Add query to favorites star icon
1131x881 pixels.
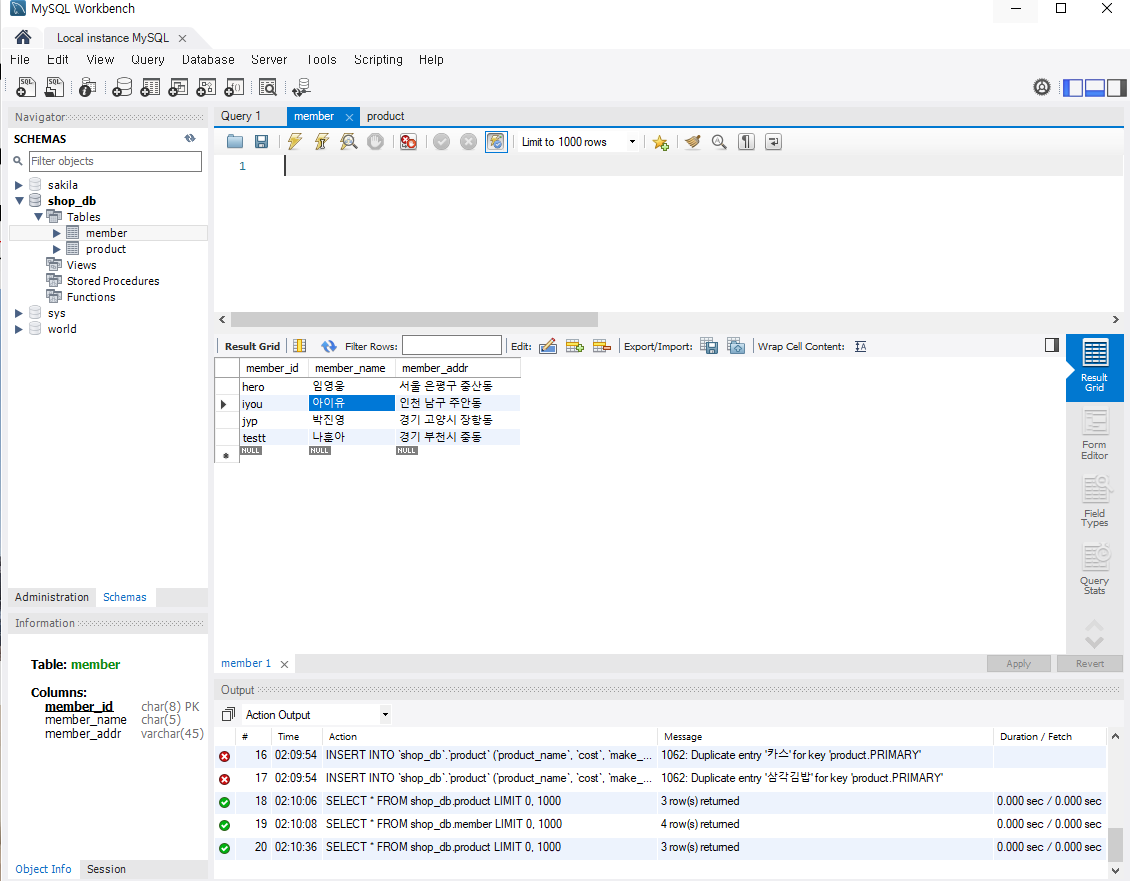pyautogui.click(x=660, y=142)
